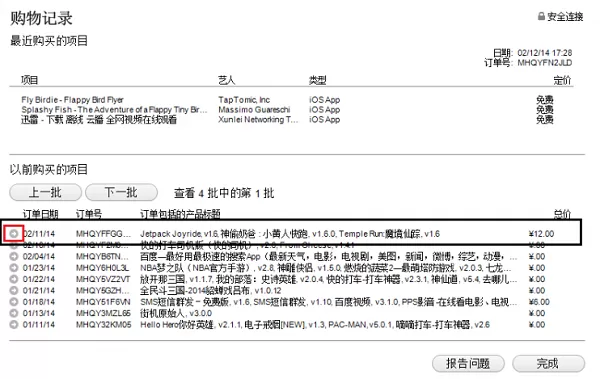This screenshot has width=600, height=379.
Task: Click order number MHQYFN2JLD
Action: click(545, 63)
